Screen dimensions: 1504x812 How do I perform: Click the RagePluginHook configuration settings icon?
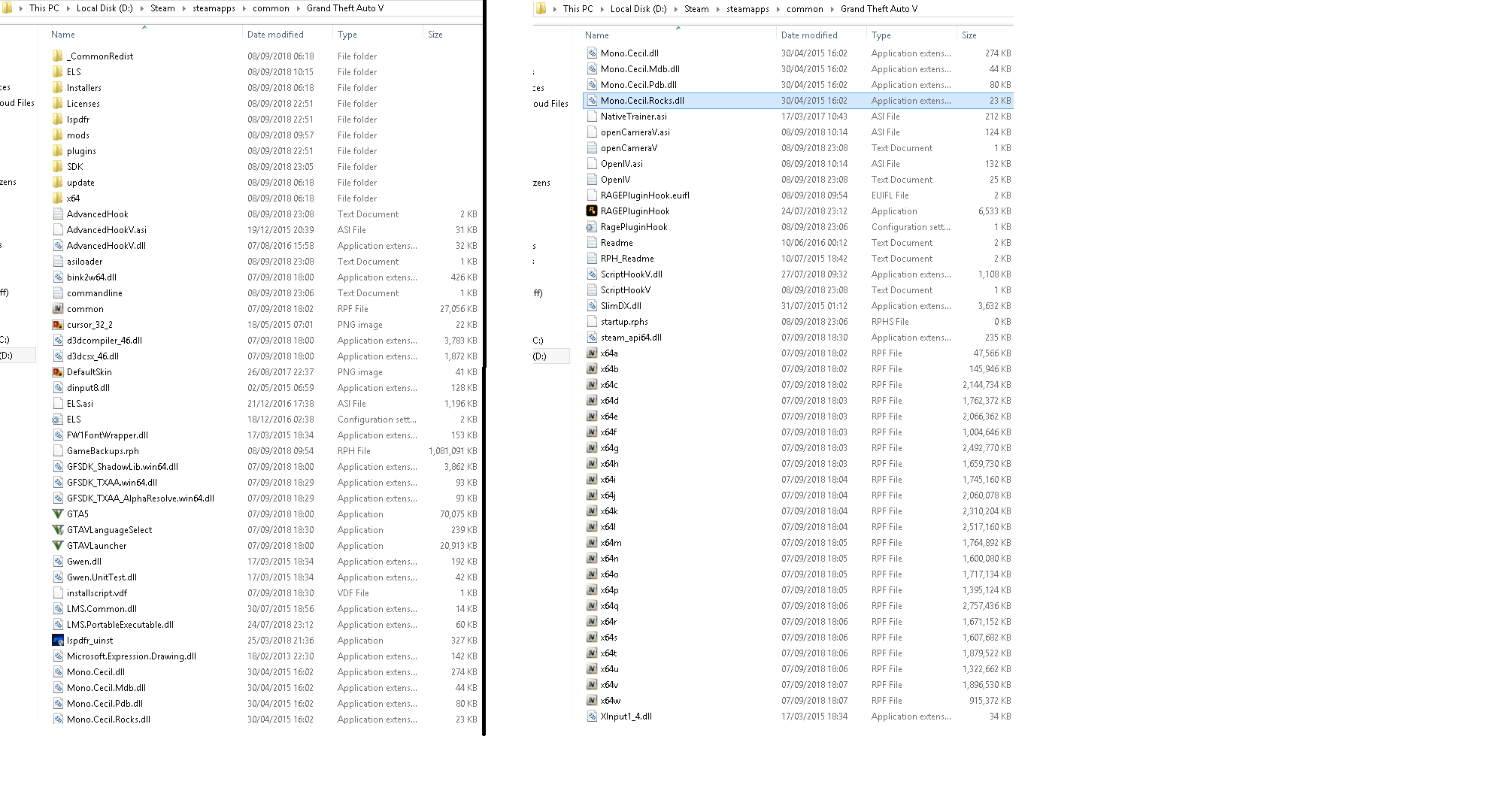point(592,227)
